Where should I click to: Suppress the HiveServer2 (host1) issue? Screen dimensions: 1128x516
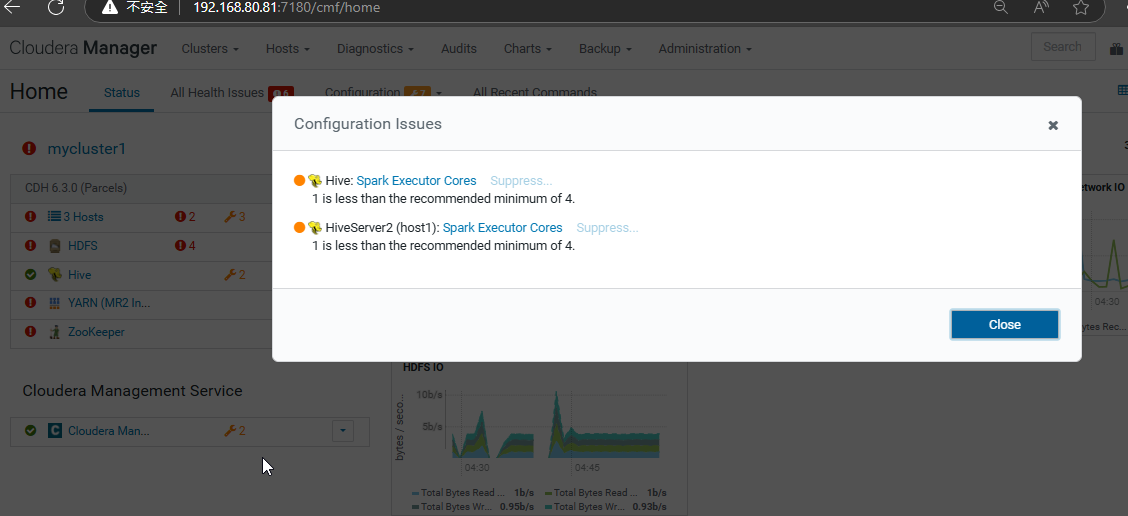click(607, 227)
